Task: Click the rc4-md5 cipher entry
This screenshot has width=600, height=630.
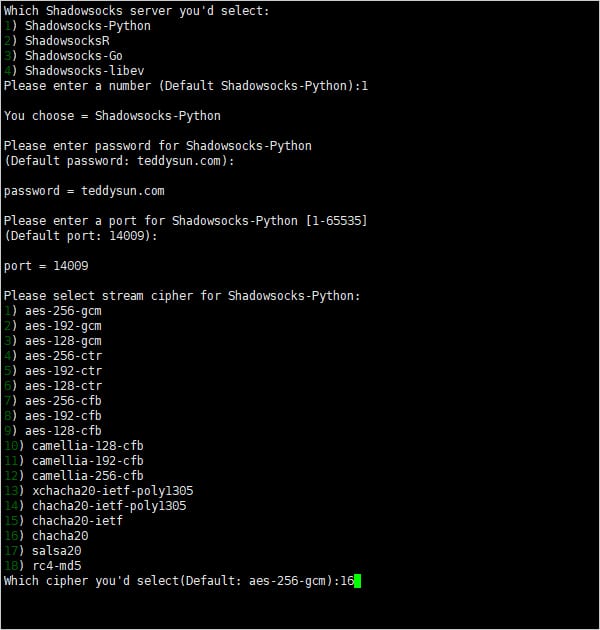Action: coord(56,566)
